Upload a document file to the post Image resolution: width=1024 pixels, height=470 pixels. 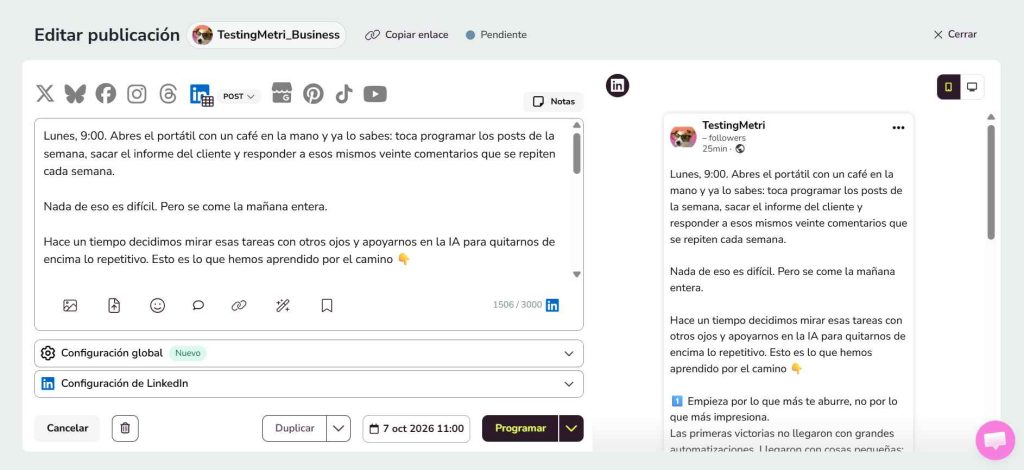[114, 306]
